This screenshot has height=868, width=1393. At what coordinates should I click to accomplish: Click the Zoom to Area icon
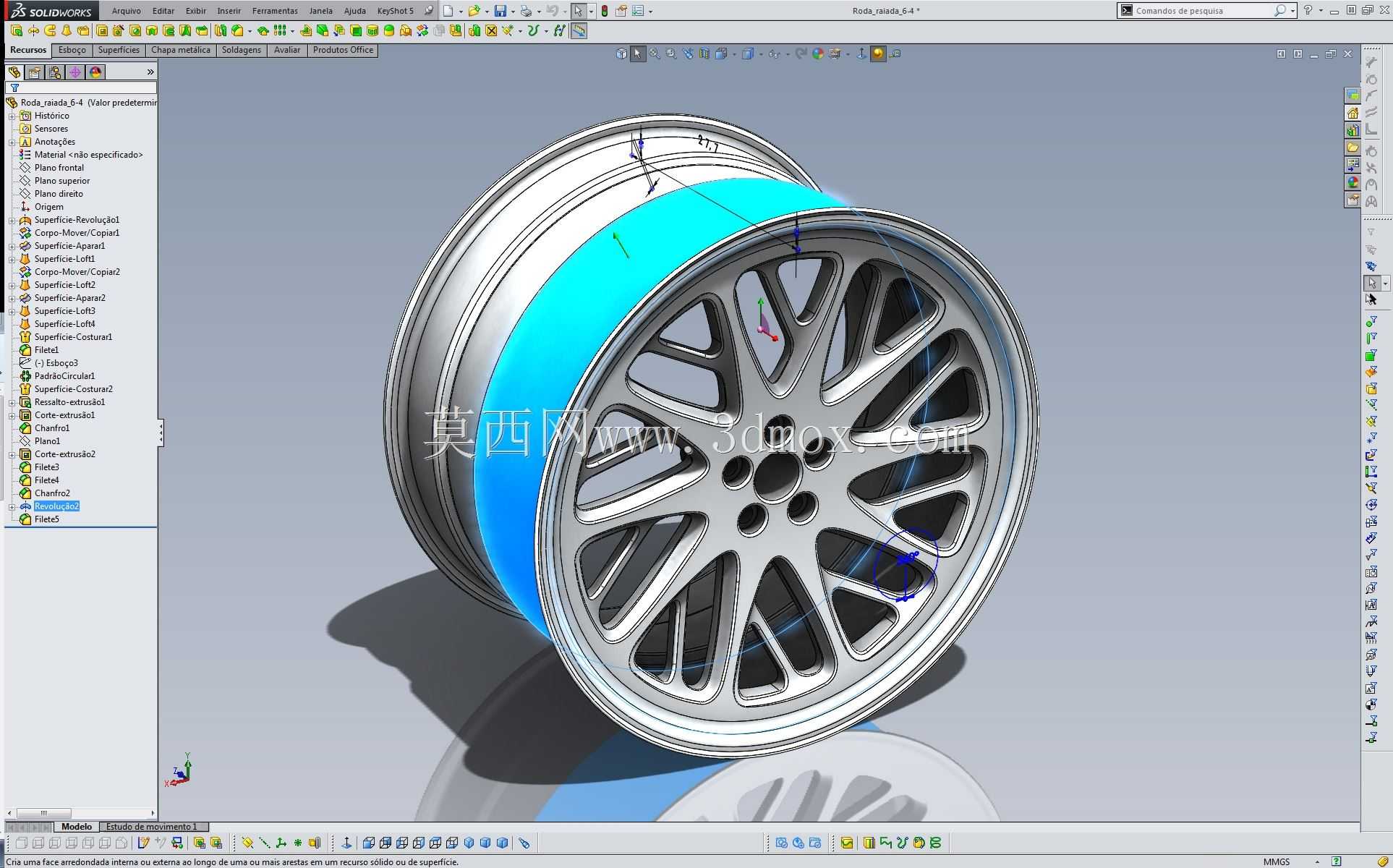[x=671, y=54]
